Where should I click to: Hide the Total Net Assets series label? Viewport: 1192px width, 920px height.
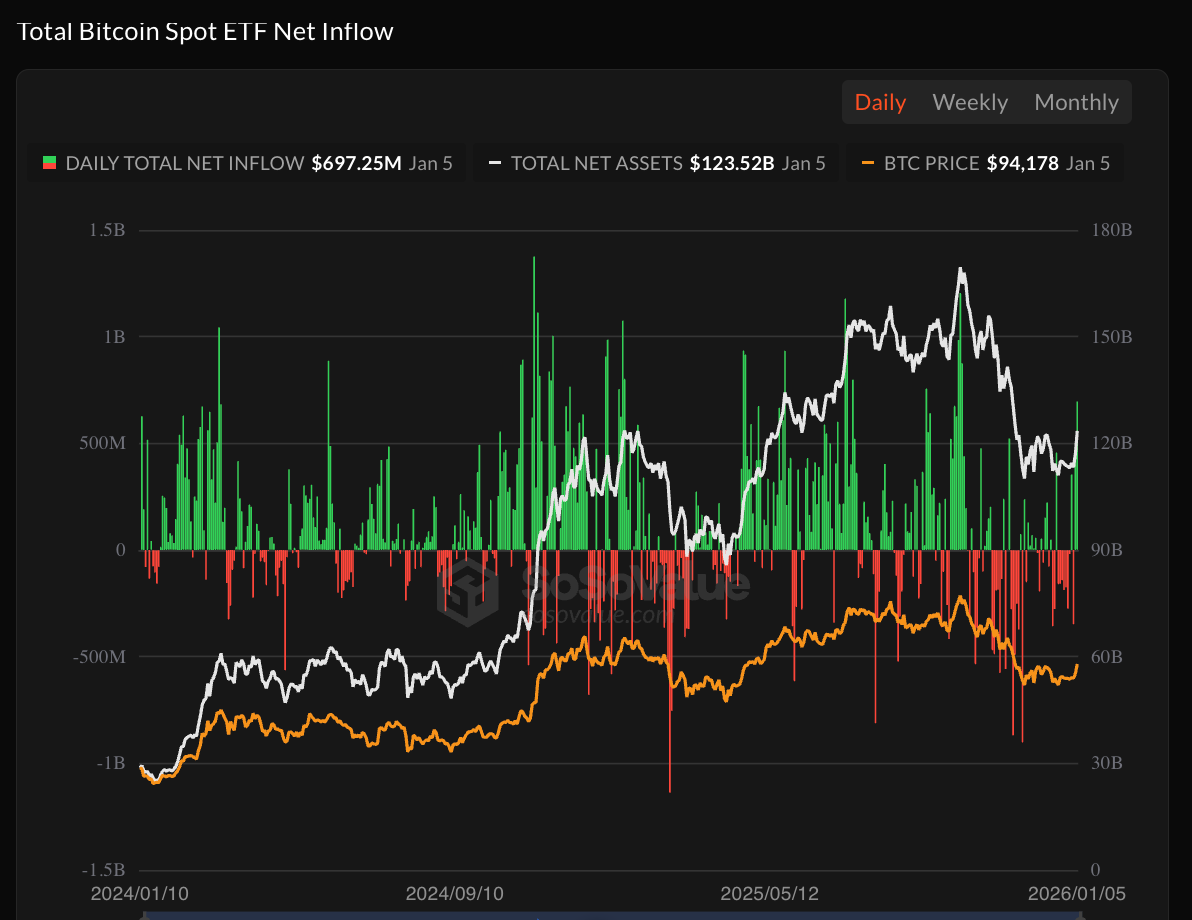596,163
